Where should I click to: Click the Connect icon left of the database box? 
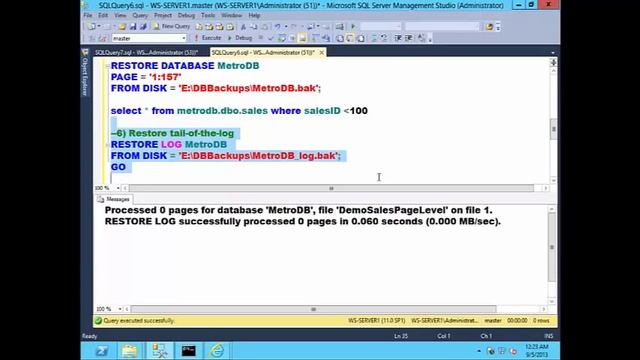(x=92, y=38)
